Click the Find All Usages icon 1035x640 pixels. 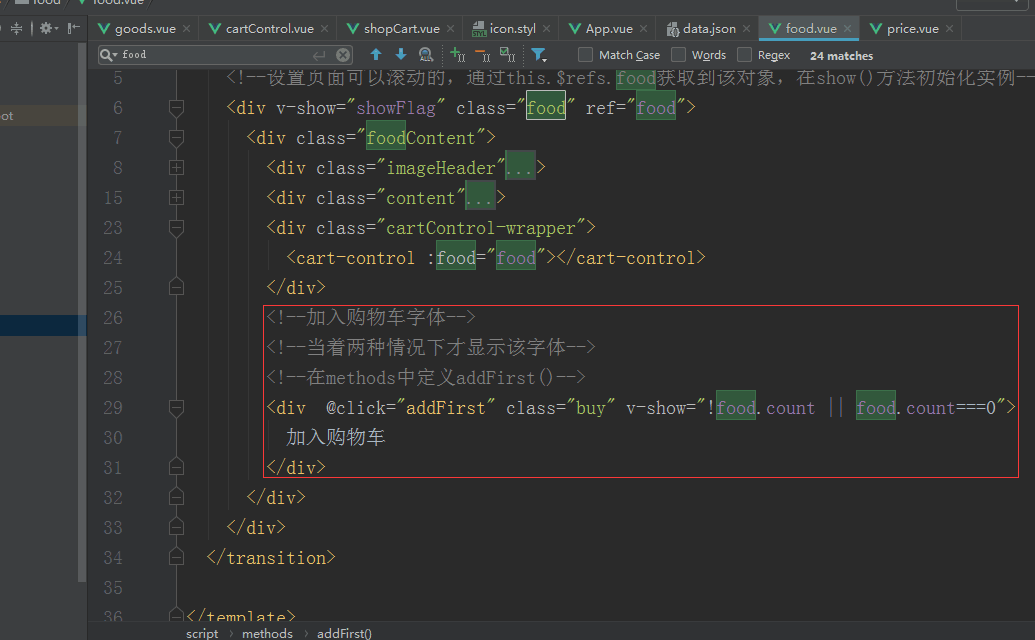pyautogui.click(x=426, y=54)
